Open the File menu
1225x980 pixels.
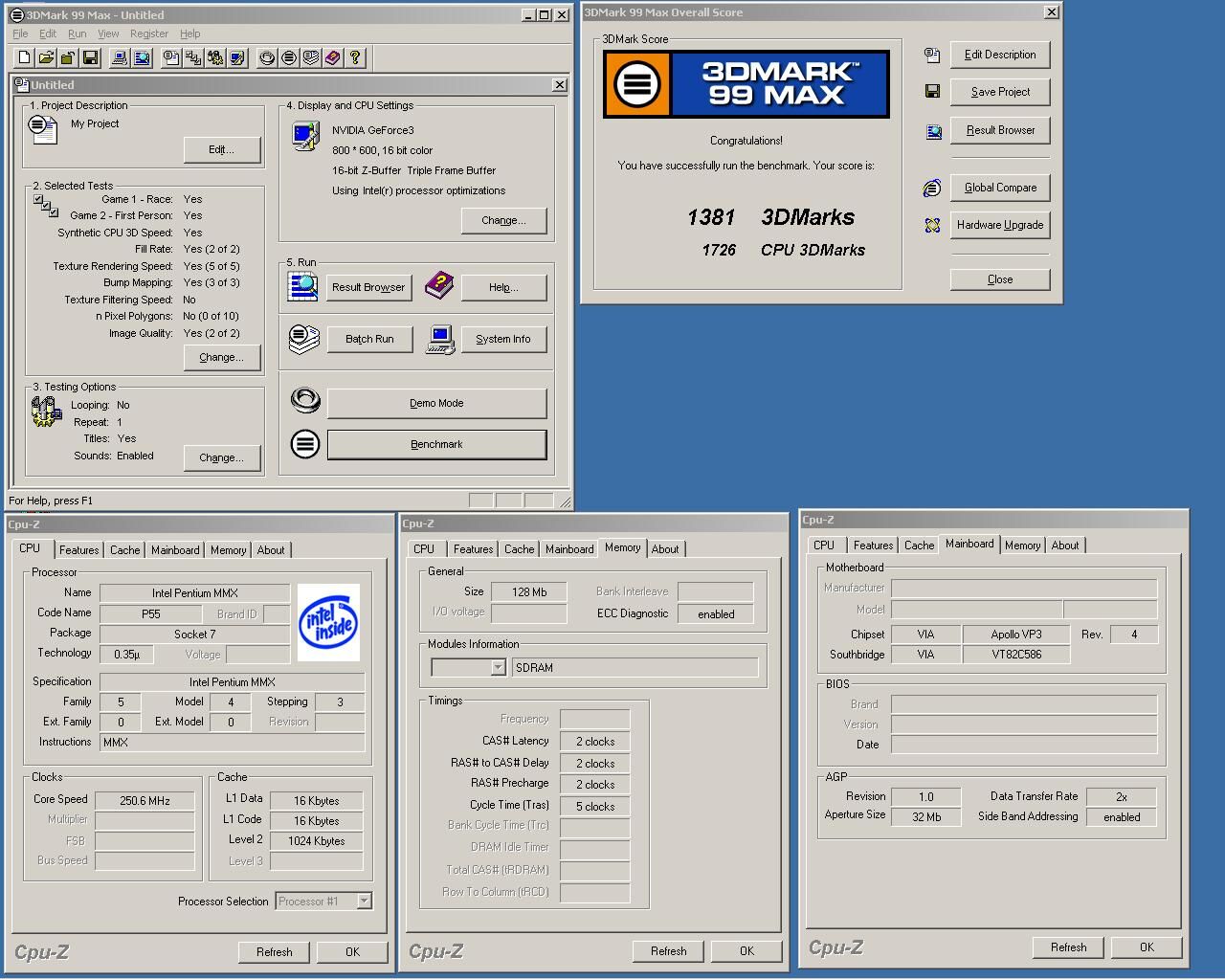[20, 33]
